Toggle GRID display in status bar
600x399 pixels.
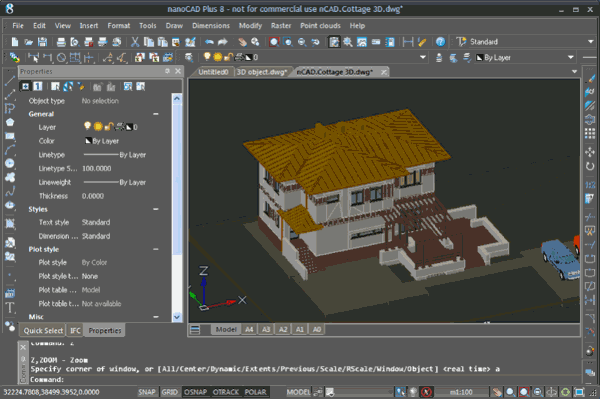pos(170,392)
